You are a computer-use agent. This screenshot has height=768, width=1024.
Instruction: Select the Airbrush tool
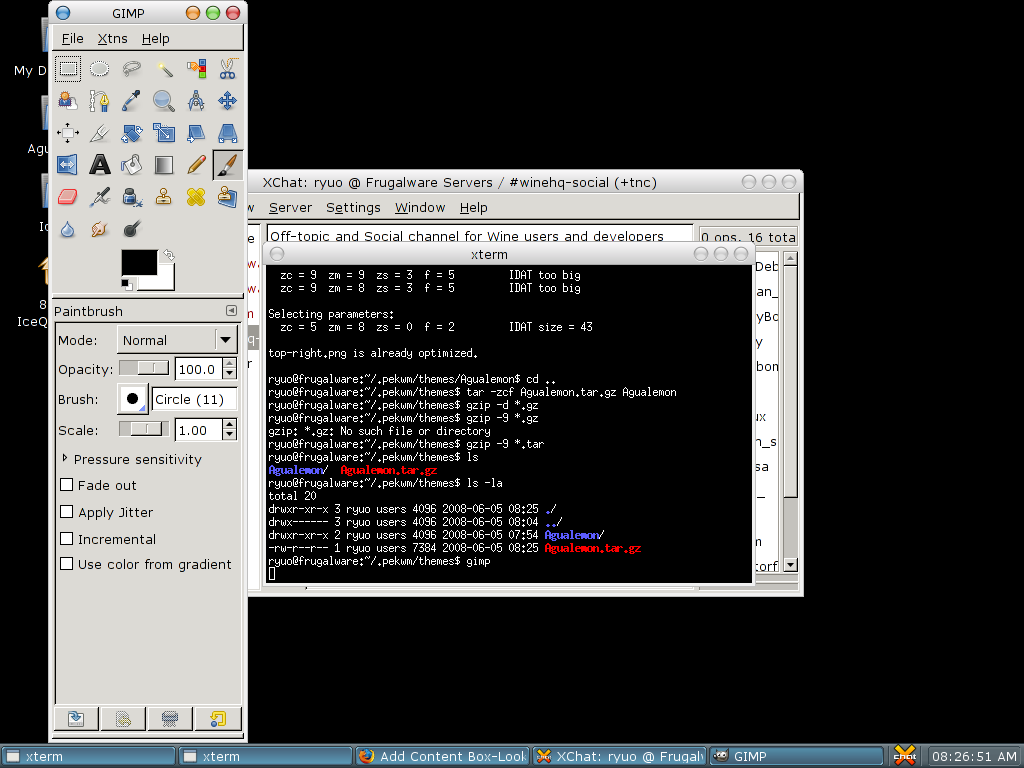(99, 197)
